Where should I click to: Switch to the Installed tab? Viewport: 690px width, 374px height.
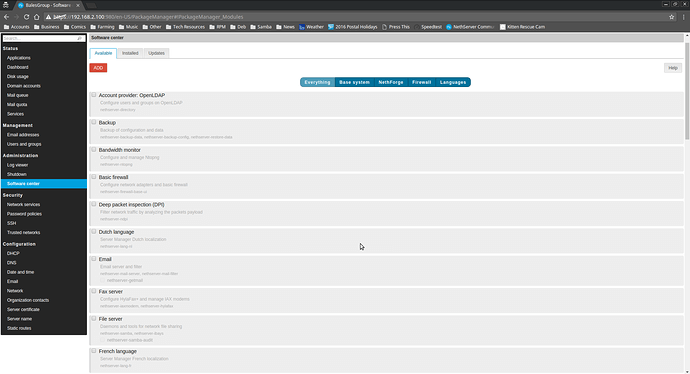(130, 53)
